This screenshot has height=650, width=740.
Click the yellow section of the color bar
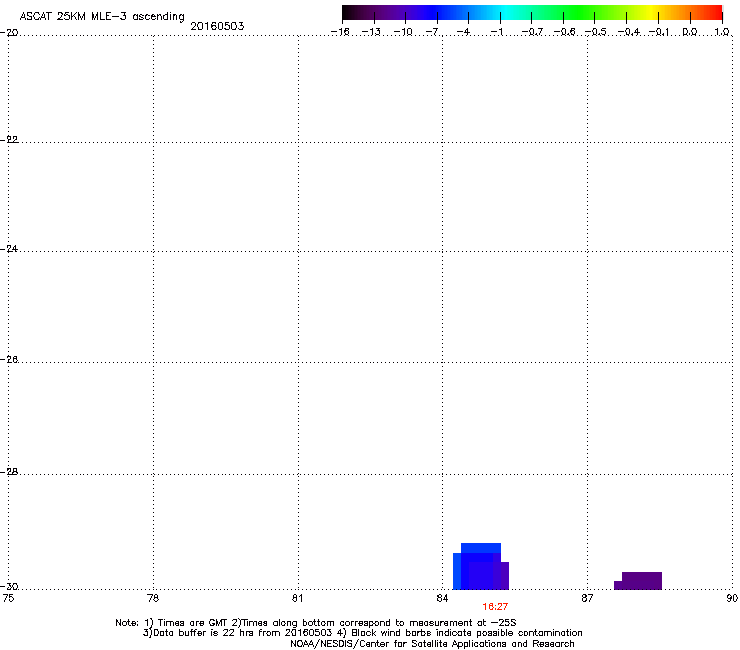[x=653, y=13]
